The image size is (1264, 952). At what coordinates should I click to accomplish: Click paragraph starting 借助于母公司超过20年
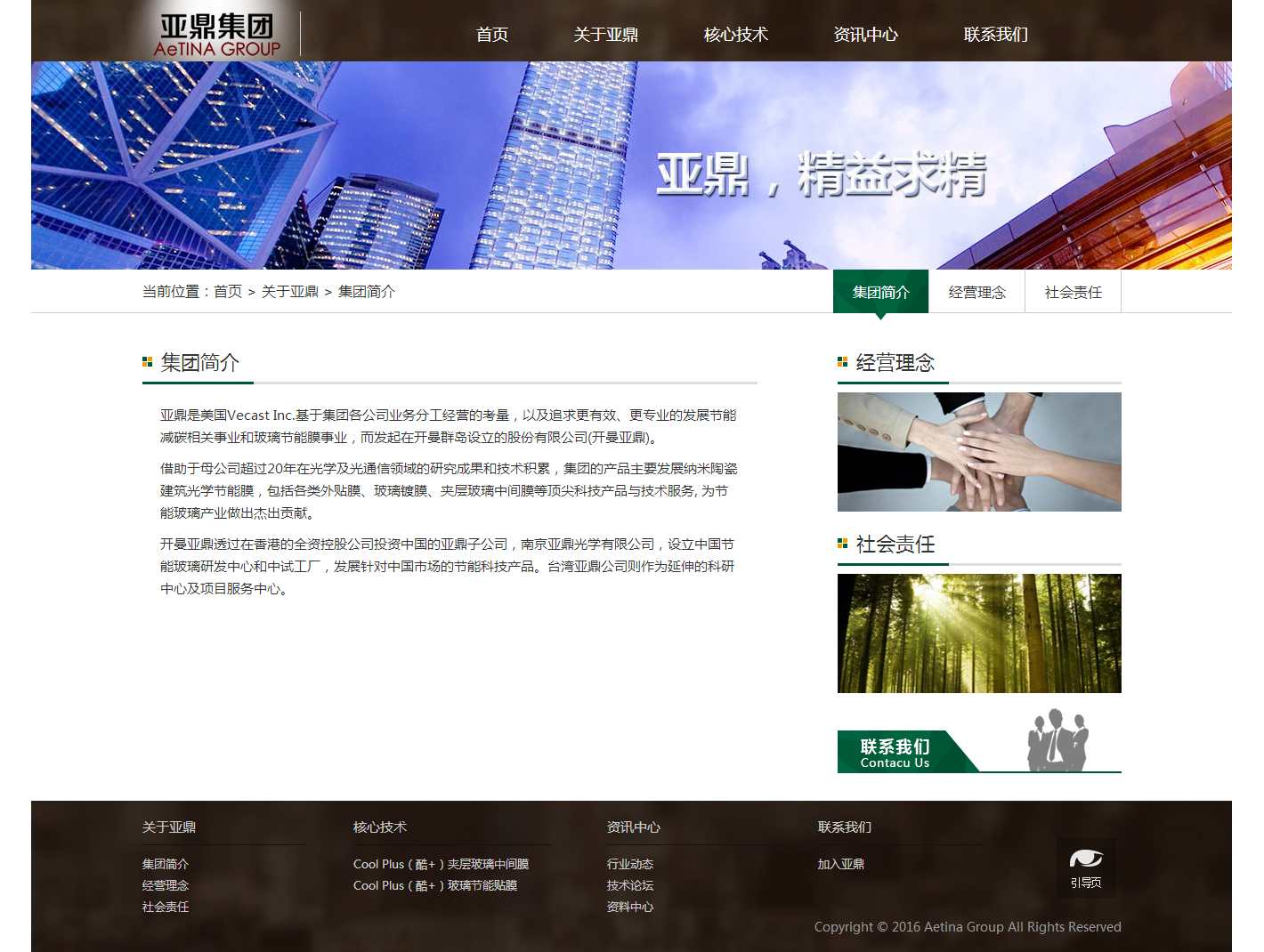point(449,491)
